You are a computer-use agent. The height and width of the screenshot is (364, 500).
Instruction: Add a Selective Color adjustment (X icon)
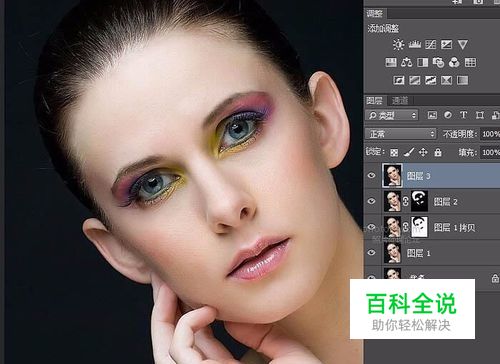tap(446, 80)
